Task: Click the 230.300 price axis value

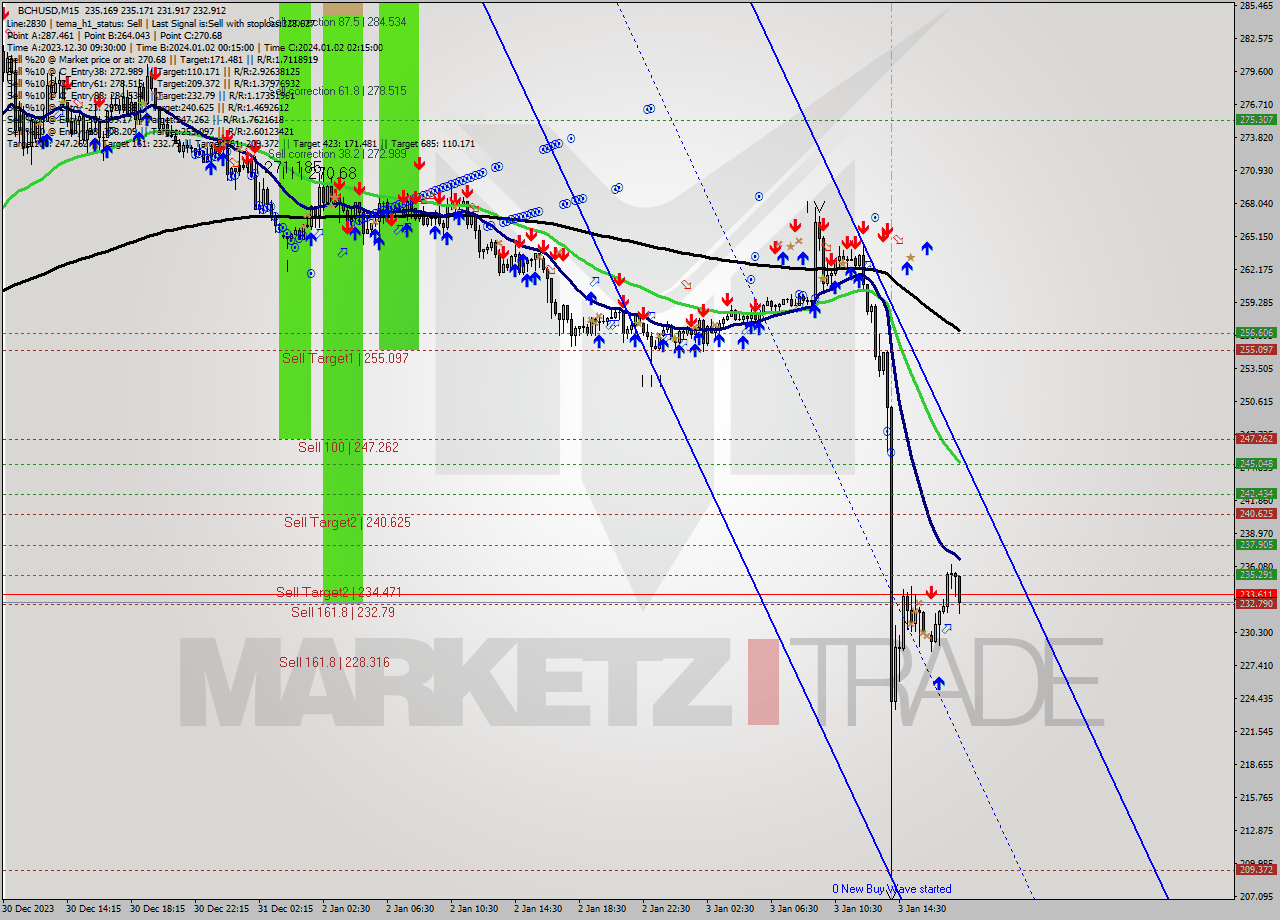Action: click(1256, 633)
